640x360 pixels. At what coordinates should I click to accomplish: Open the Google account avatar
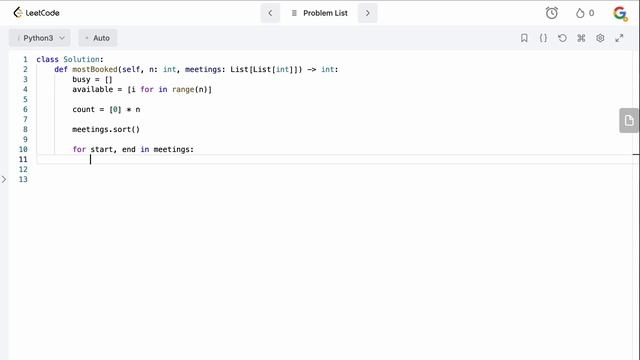[620, 13]
